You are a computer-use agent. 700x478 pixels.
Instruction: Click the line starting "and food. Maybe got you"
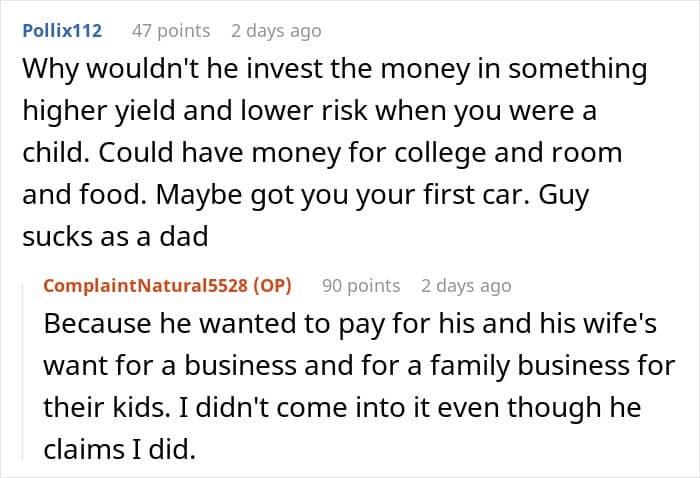(305, 195)
